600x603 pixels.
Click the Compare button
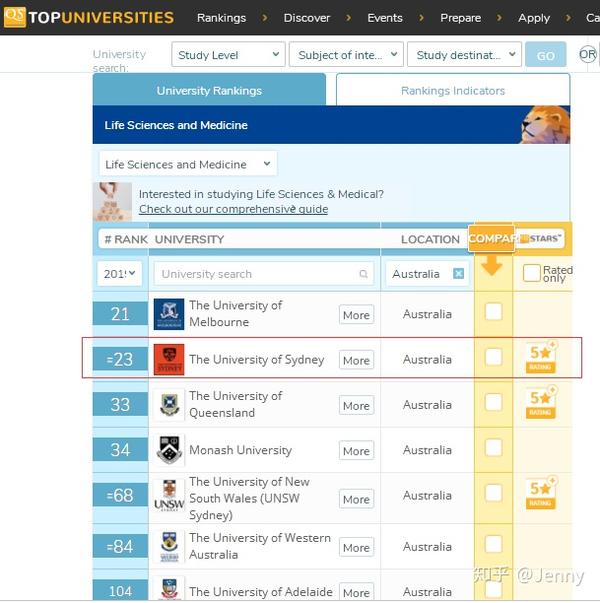click(491, 238)
